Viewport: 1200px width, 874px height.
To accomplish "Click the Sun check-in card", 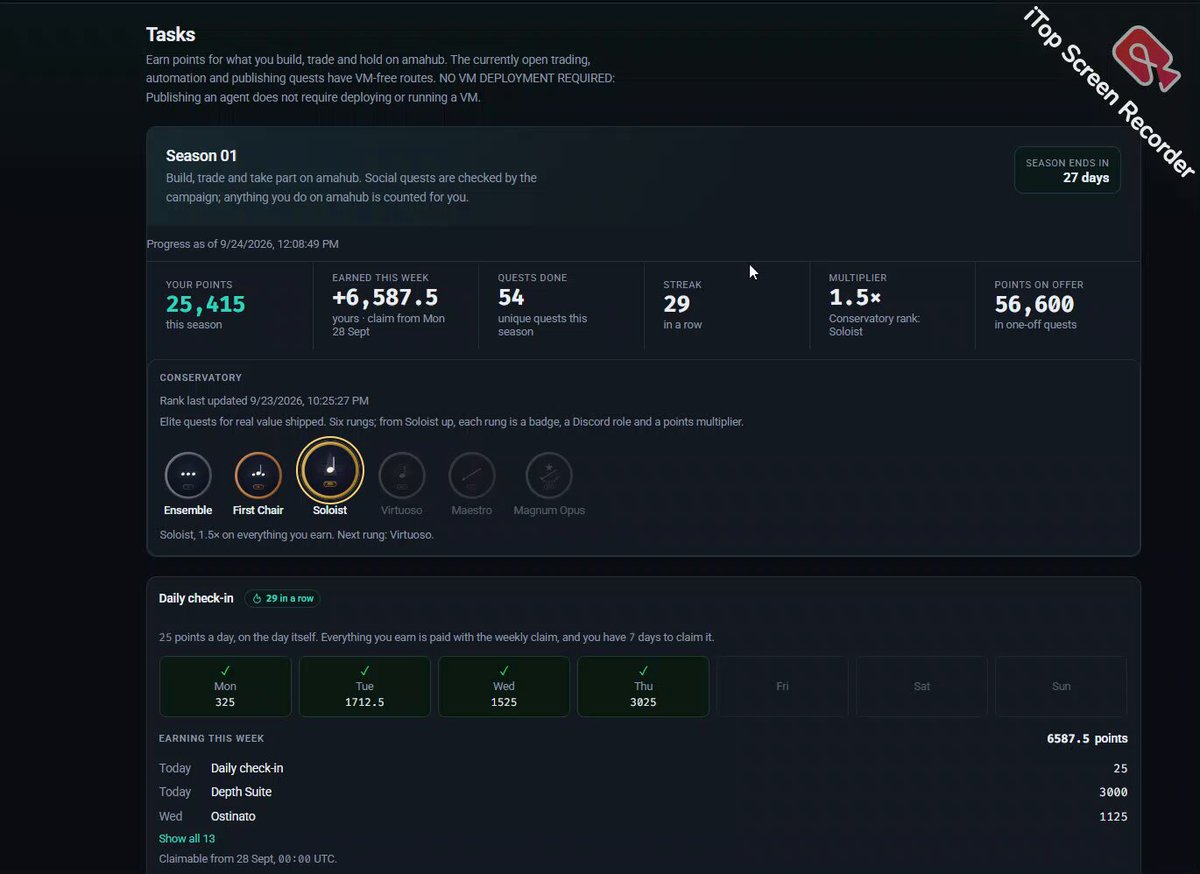I will (1061, 686).
